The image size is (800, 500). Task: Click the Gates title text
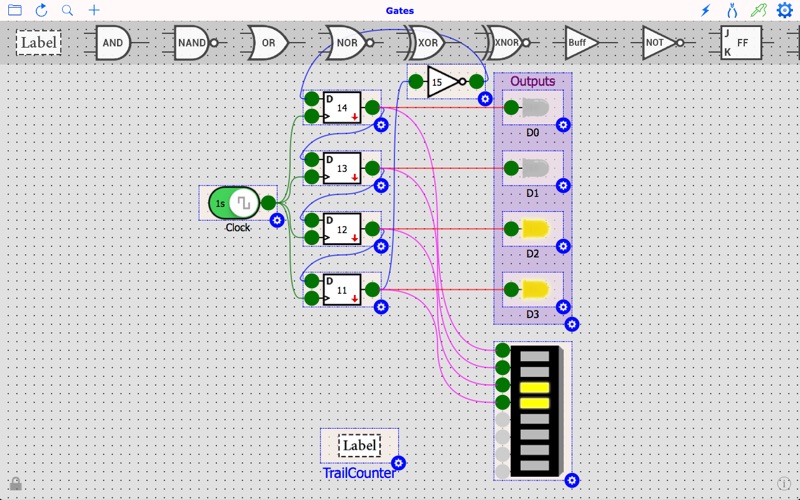click(x=400, y=10)
